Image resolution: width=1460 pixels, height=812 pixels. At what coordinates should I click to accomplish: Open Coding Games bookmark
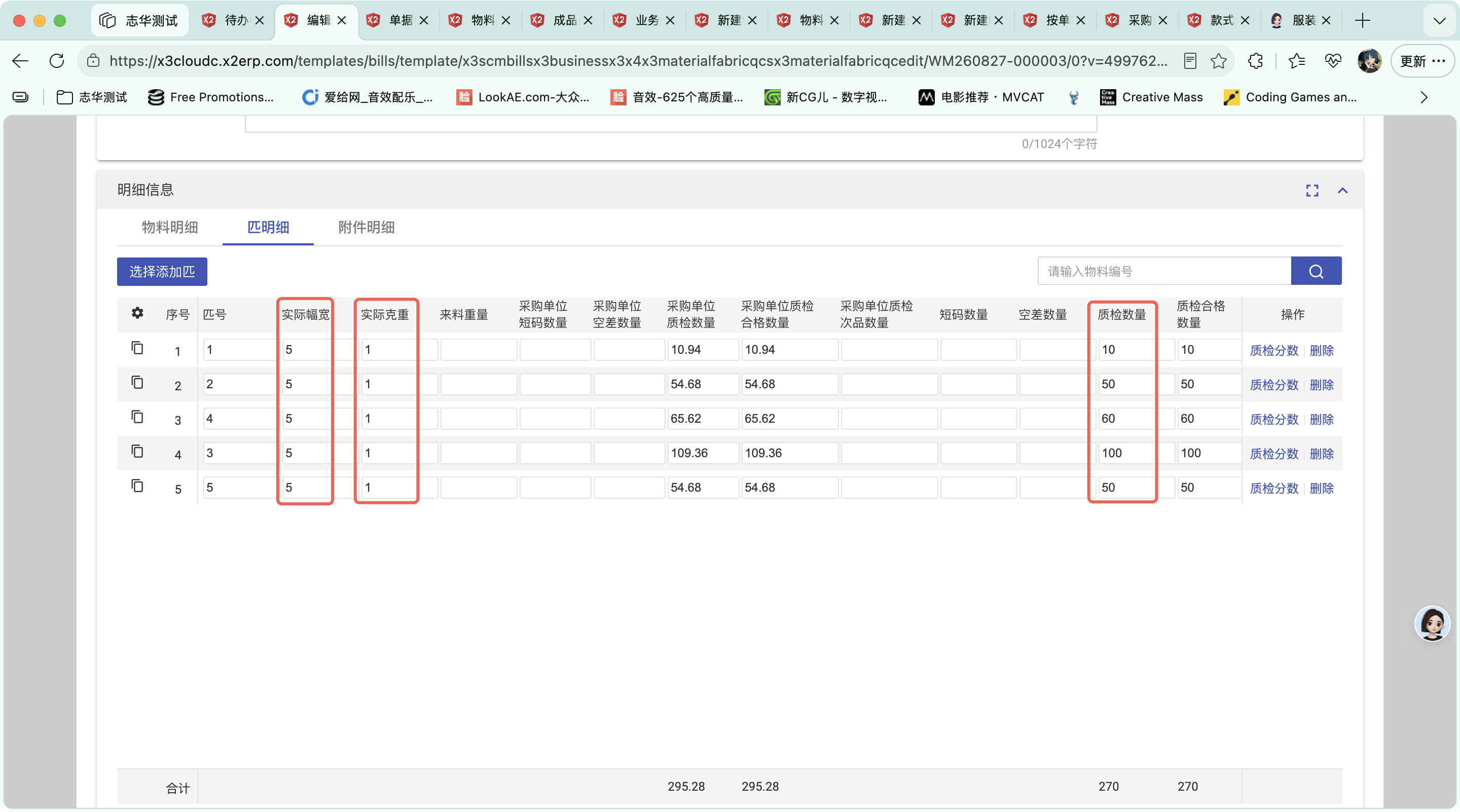pyautogui.click(x=1291, y=97)
